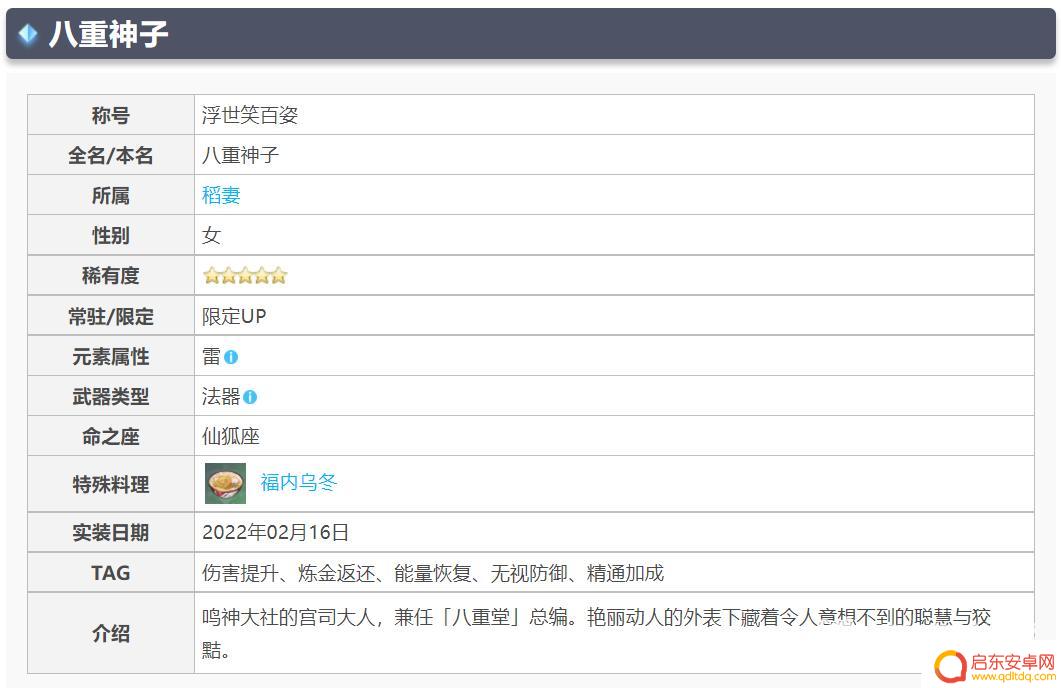Open the 福内乌冬 dish thumbnail image
The height and width of the screenshot is (688, 1061).
[x=225, y=483]
